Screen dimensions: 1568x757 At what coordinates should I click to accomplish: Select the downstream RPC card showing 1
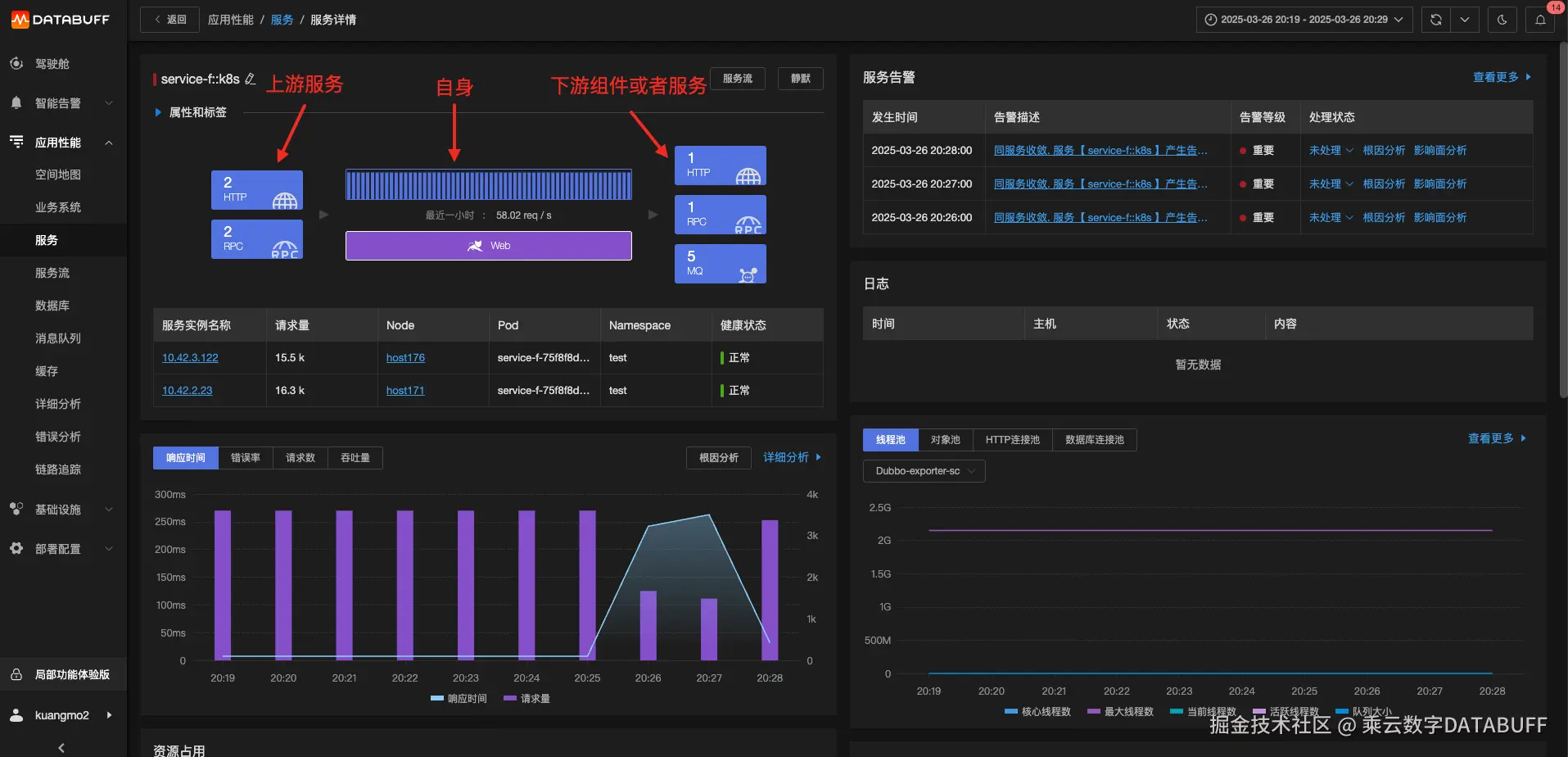(x=721, y=215)
